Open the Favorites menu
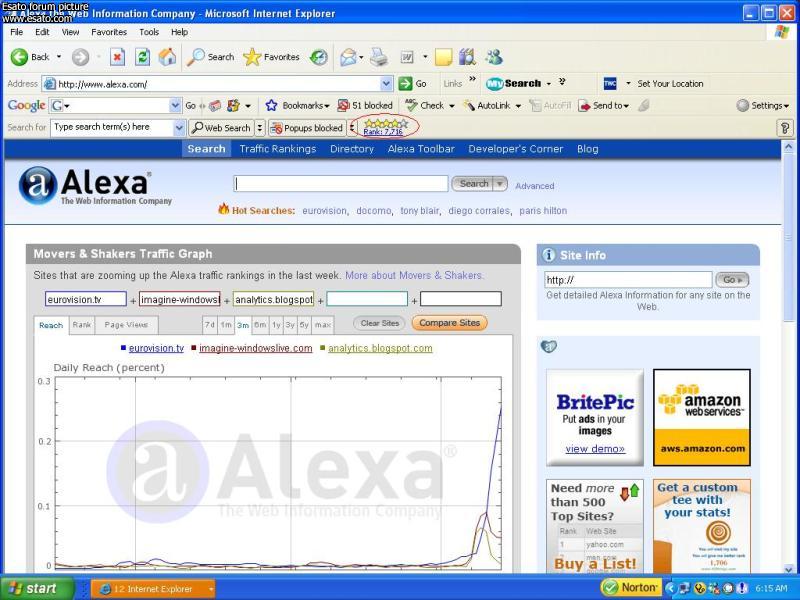 (x=109, y=32)
